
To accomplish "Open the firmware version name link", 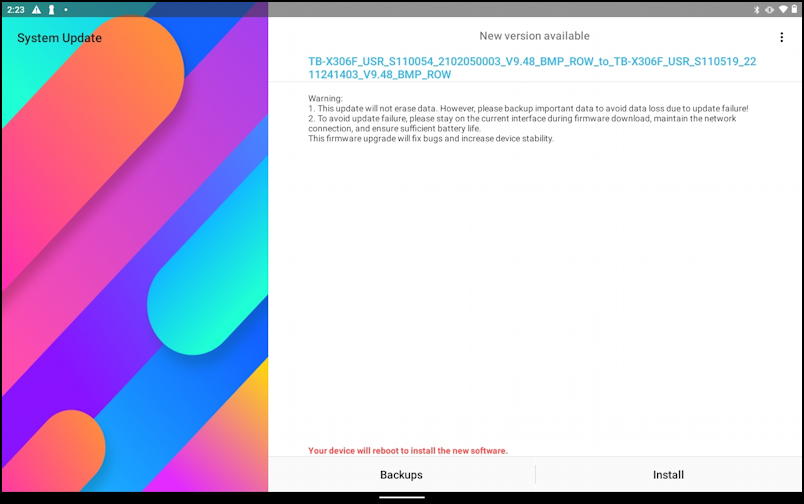I will coord(532,68).
